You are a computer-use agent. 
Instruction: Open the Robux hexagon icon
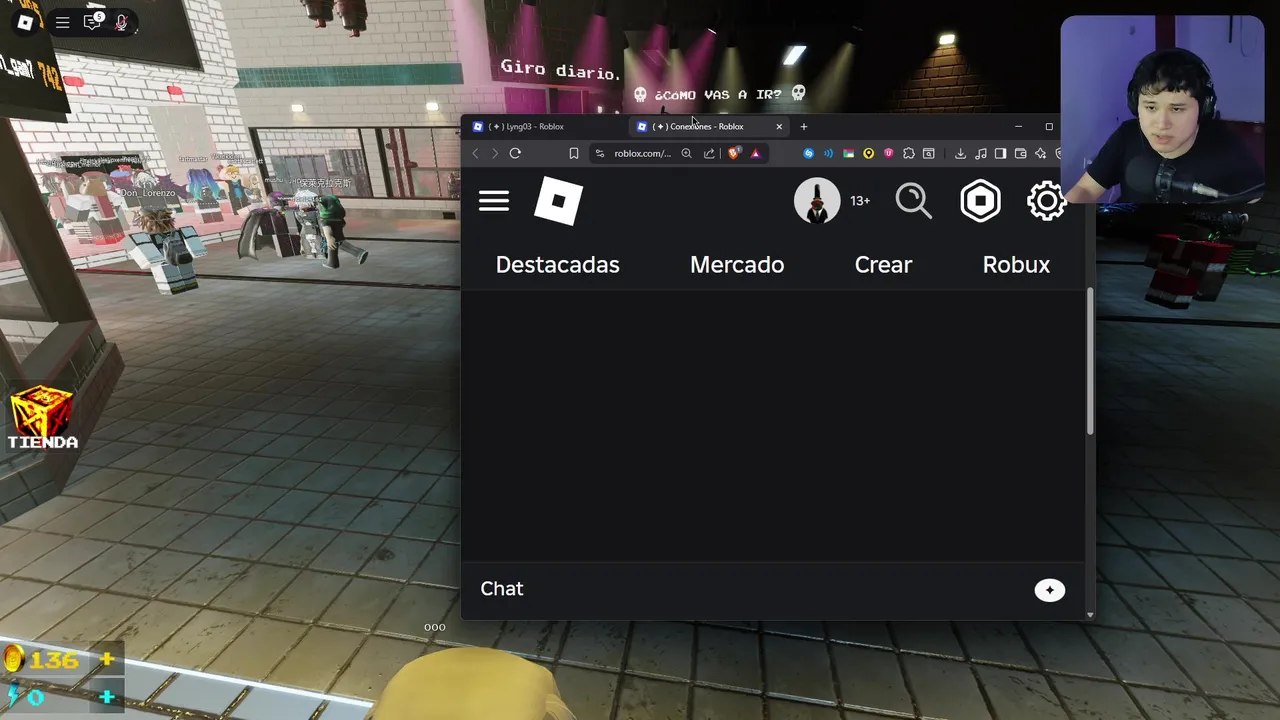(980, 201)
